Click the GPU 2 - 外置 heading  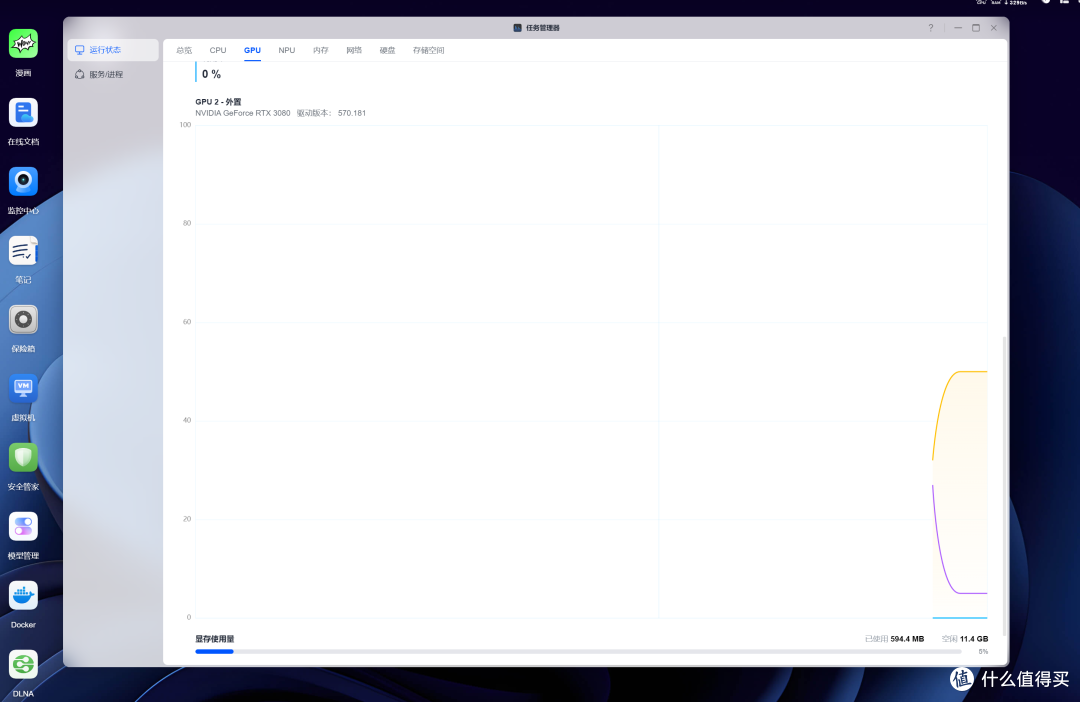(x=218, y=102)
